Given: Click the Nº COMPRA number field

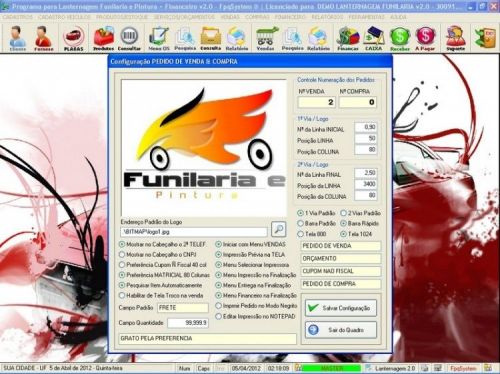Looking at the screenshot, I should click(358, 102).
